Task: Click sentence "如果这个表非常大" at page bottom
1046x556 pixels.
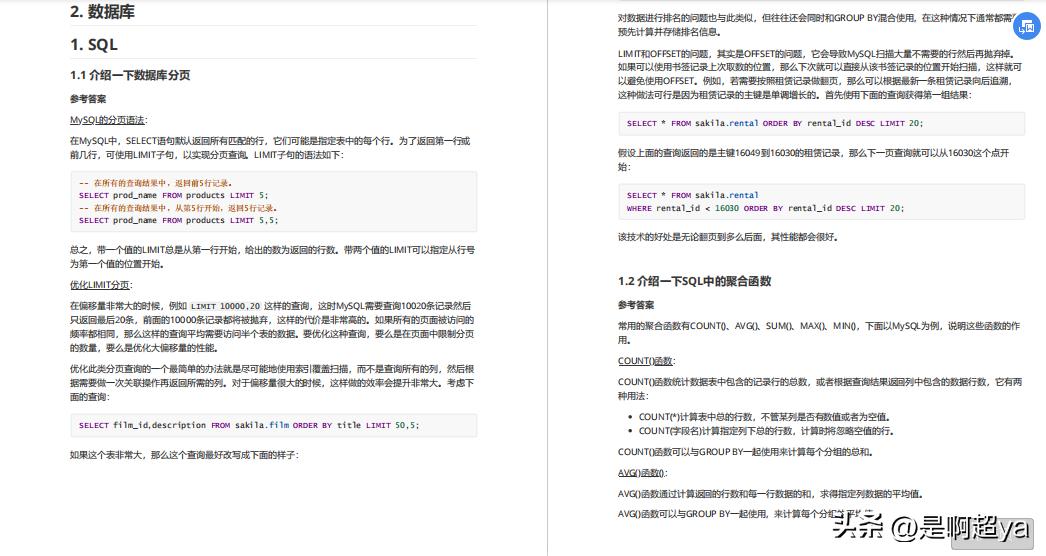Action: pyautogui.click(x=184, y=455)
